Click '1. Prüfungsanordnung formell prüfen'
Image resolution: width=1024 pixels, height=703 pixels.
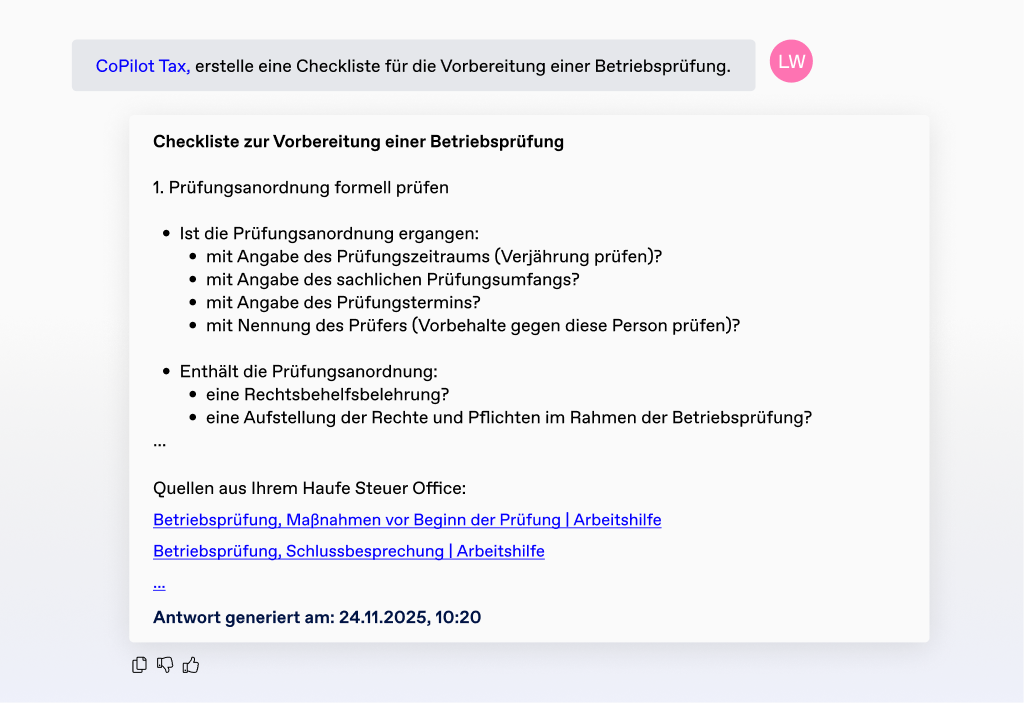[x=301, y=188]
